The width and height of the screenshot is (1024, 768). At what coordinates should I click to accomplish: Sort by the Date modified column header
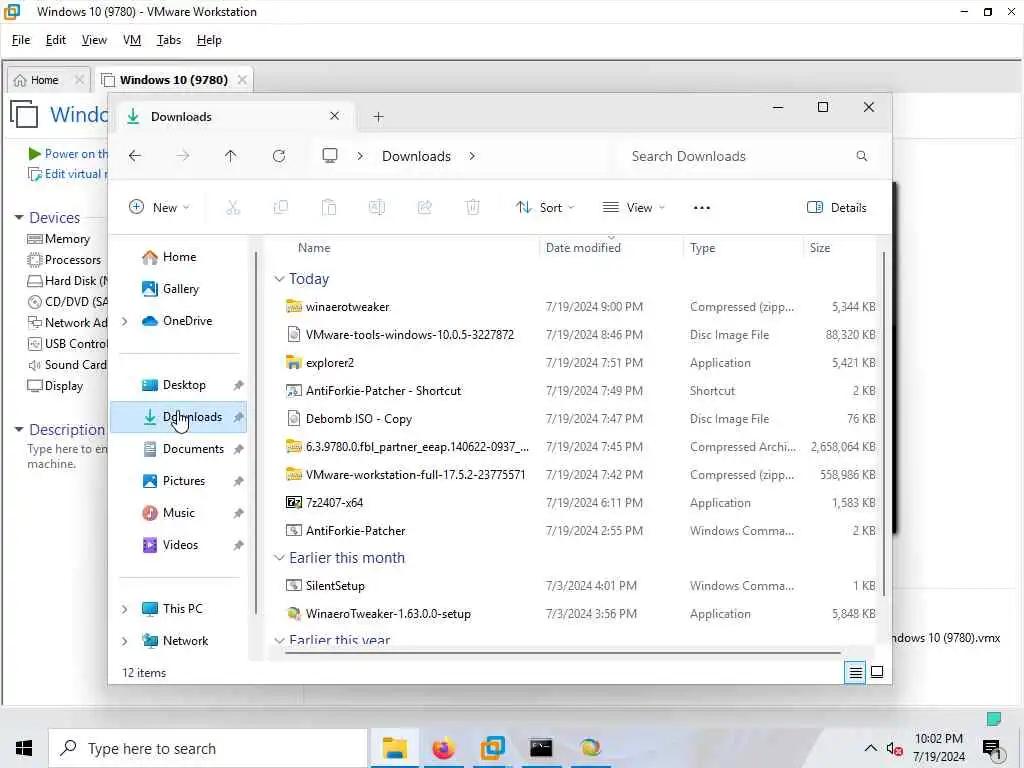tap(583, 248)
